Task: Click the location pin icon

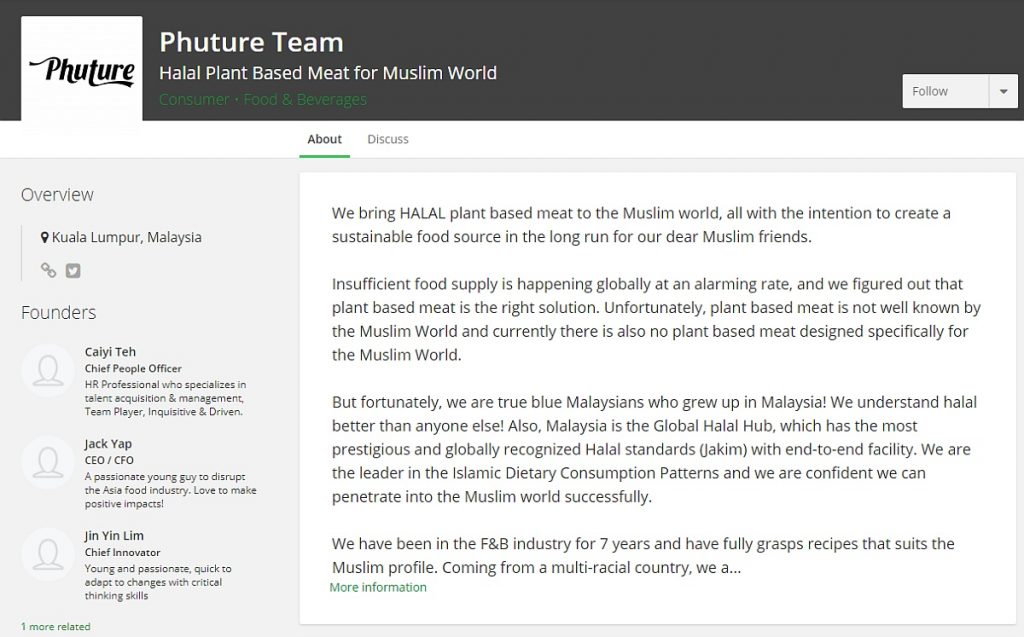Action: pyautogui.click(x=44, y=237)
